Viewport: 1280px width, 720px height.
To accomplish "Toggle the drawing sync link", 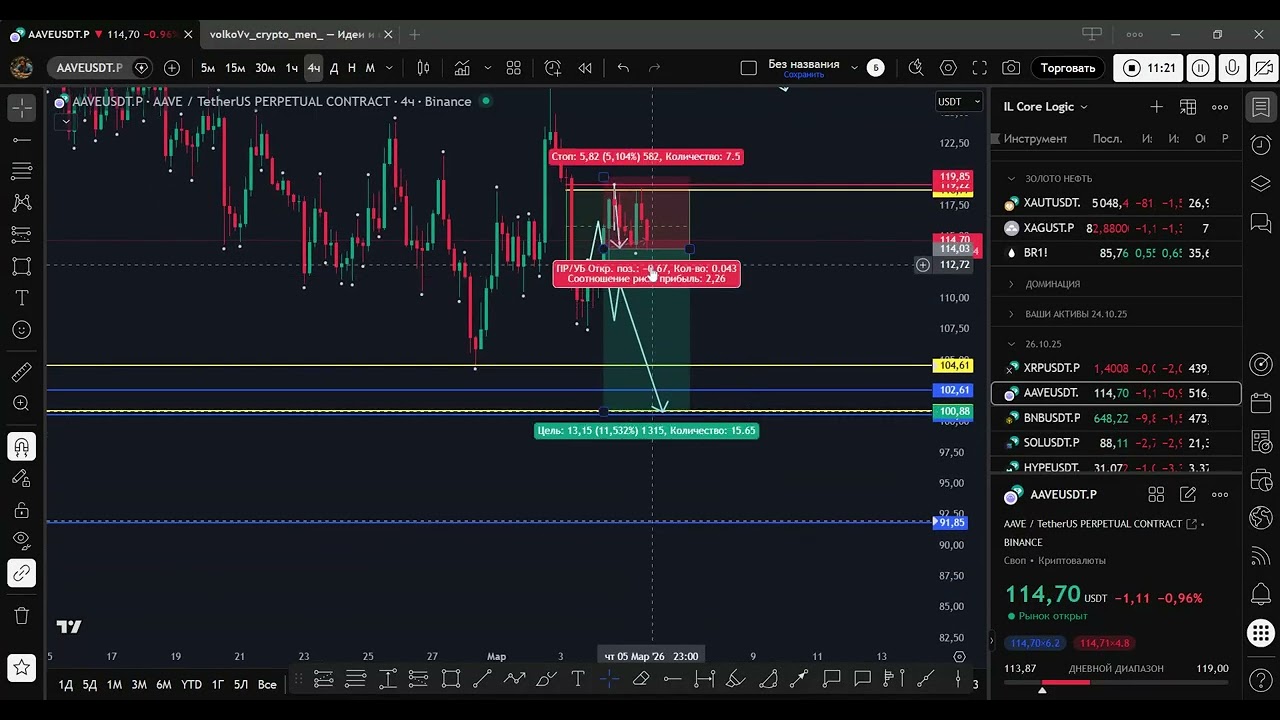I will click(x=22, y=573).
